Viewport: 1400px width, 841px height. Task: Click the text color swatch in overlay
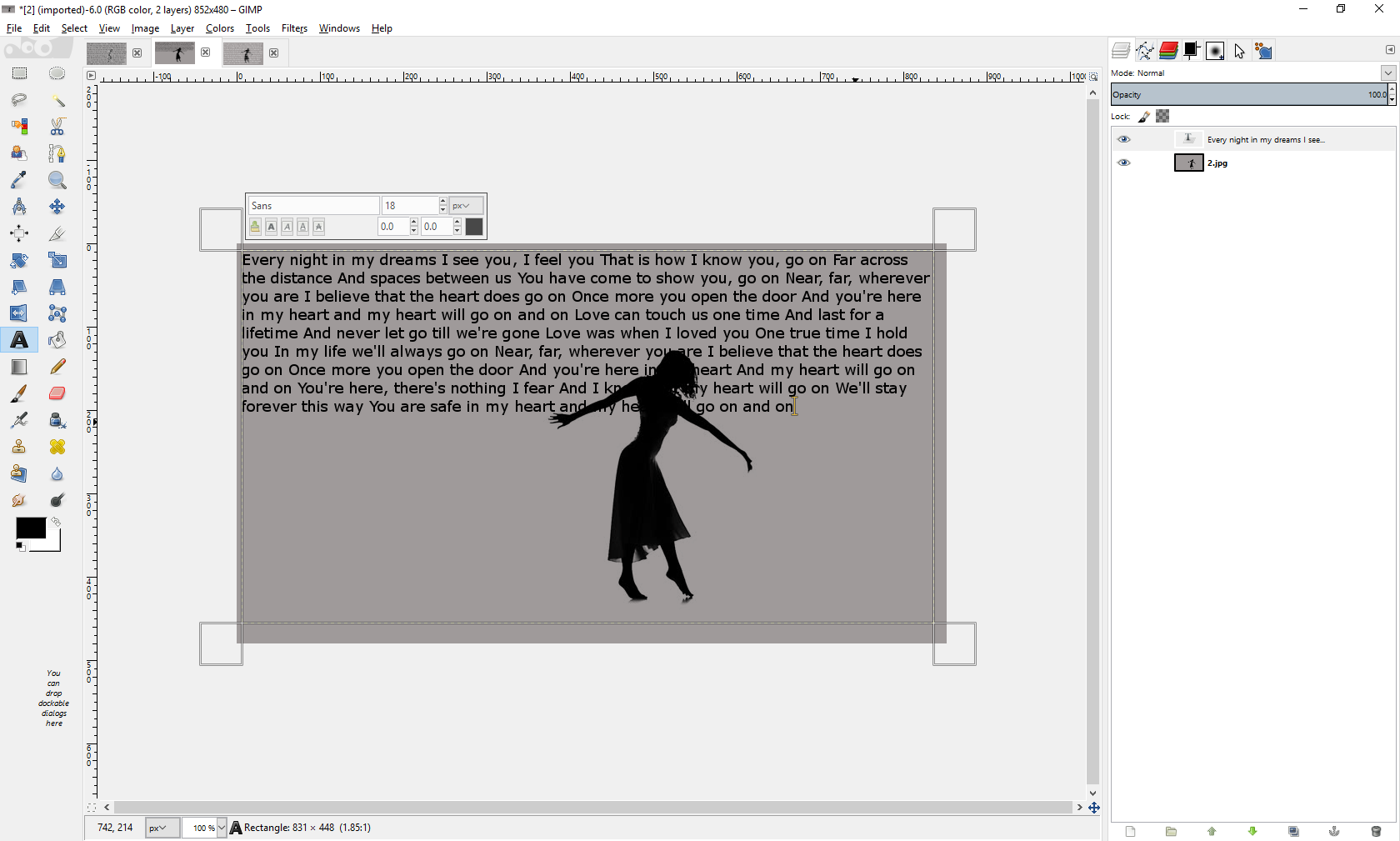point(474,227)
